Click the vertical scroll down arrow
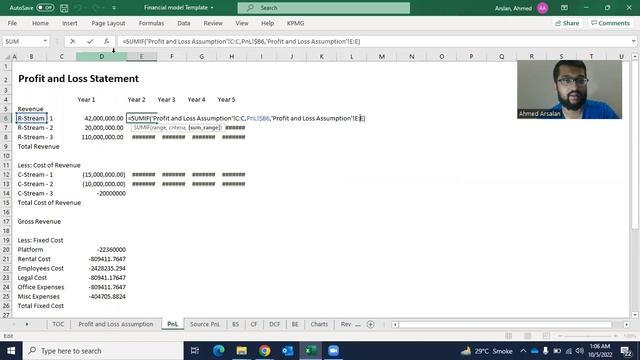The width and height of the screenshot is (640, 360). [x=635, y=315]
